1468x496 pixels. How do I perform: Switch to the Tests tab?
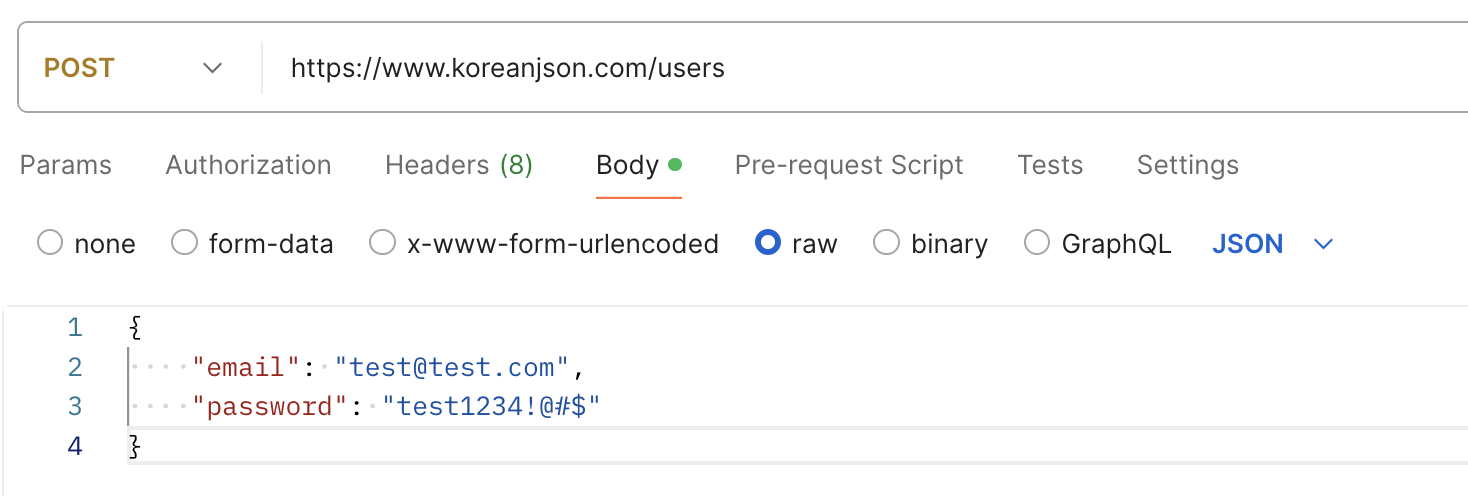tap(1049, 165)
